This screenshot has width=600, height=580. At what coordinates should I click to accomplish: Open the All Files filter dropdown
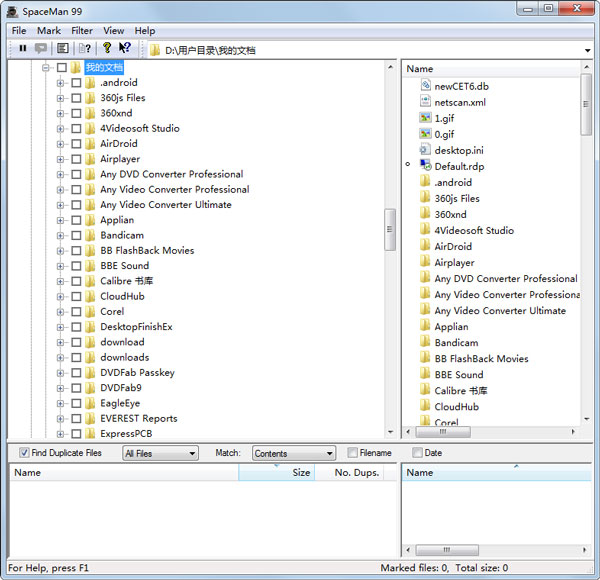click(160, 453)
